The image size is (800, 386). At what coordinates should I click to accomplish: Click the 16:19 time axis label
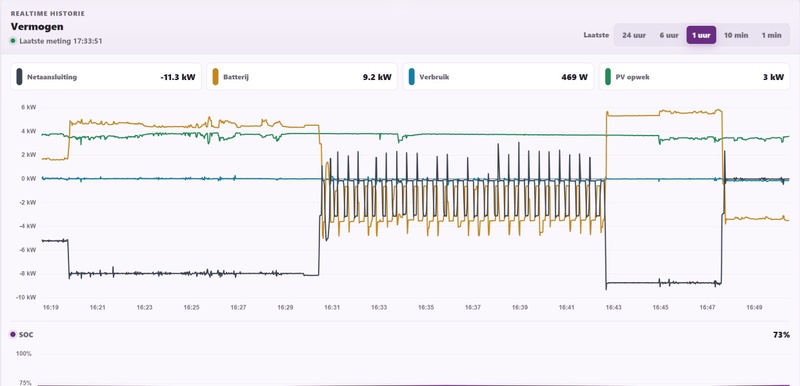point(51,307)
